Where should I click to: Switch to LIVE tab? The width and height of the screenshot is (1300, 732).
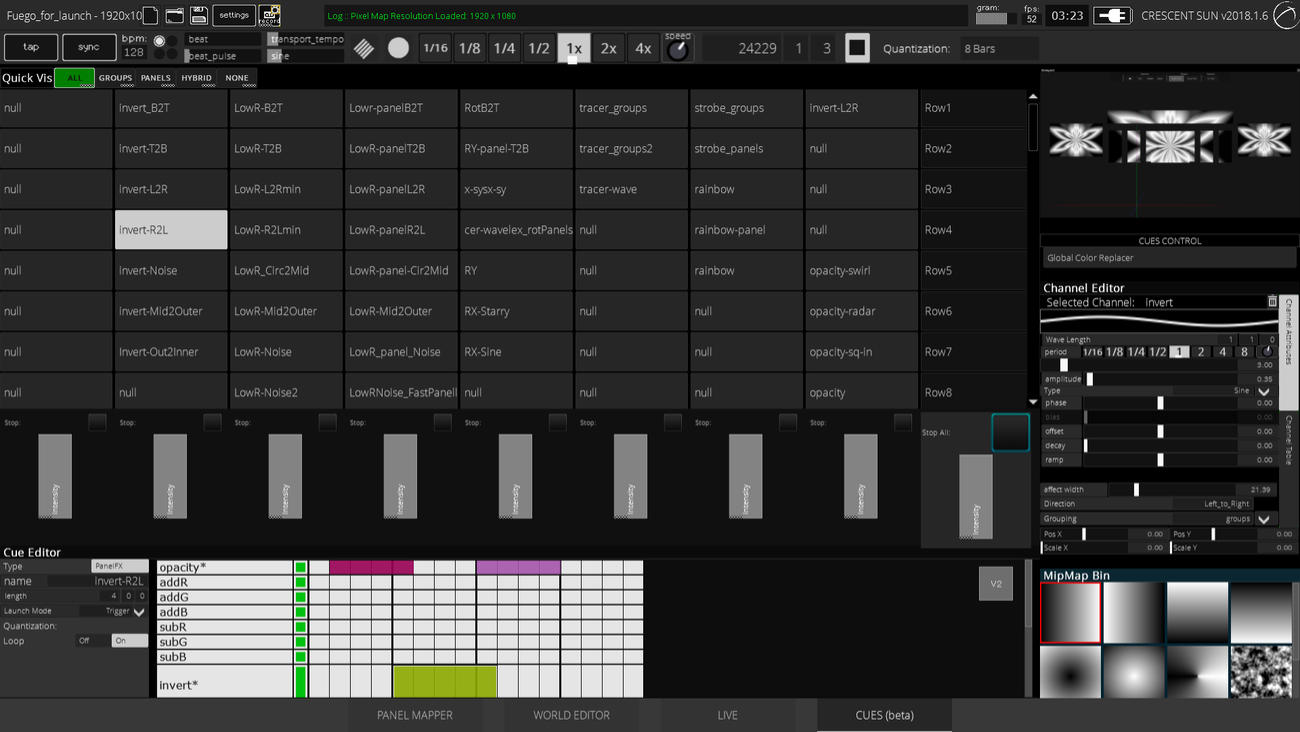(728, 715)
